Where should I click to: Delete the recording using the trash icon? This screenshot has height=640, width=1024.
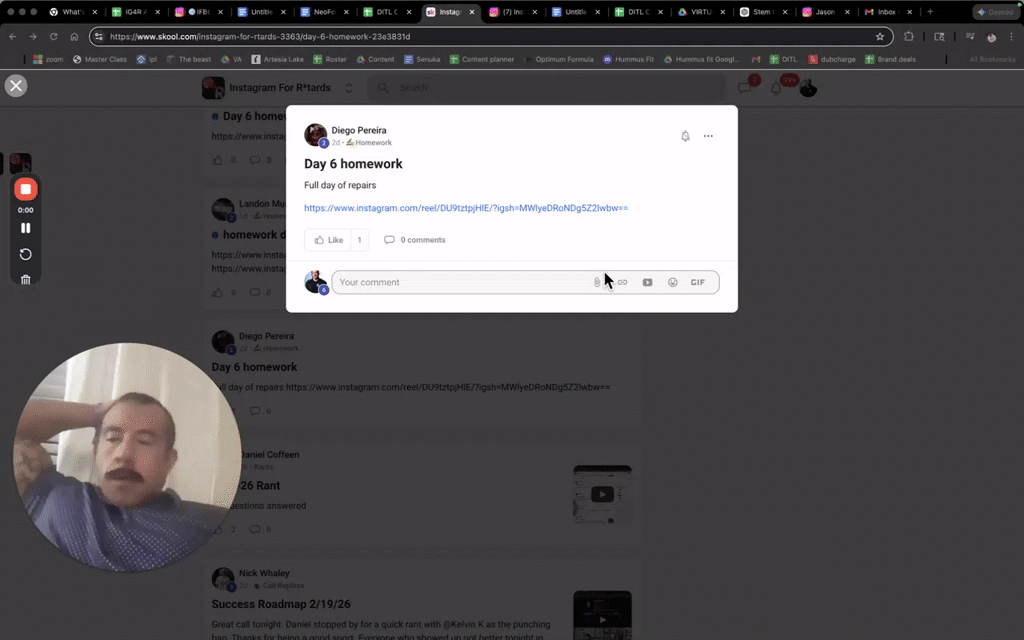[x=25, y=280]
